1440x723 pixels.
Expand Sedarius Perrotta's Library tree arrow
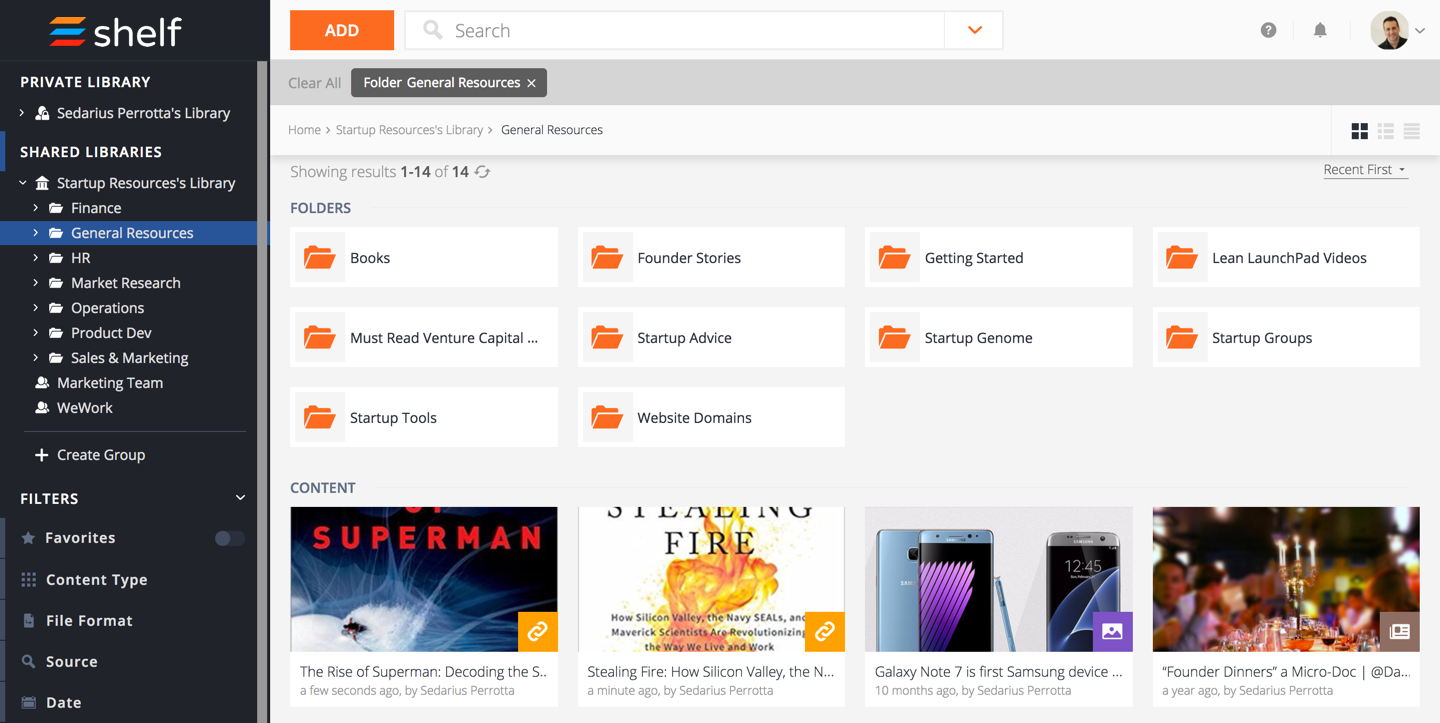tap(22, 113)
